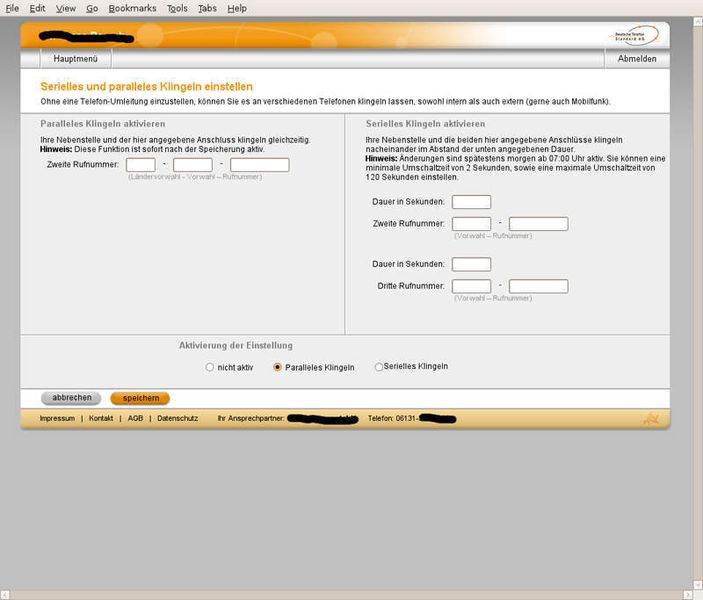Select the 'nicht aktiv' radio button
This screenshot has width=703, height=600.
coord(209,367)
